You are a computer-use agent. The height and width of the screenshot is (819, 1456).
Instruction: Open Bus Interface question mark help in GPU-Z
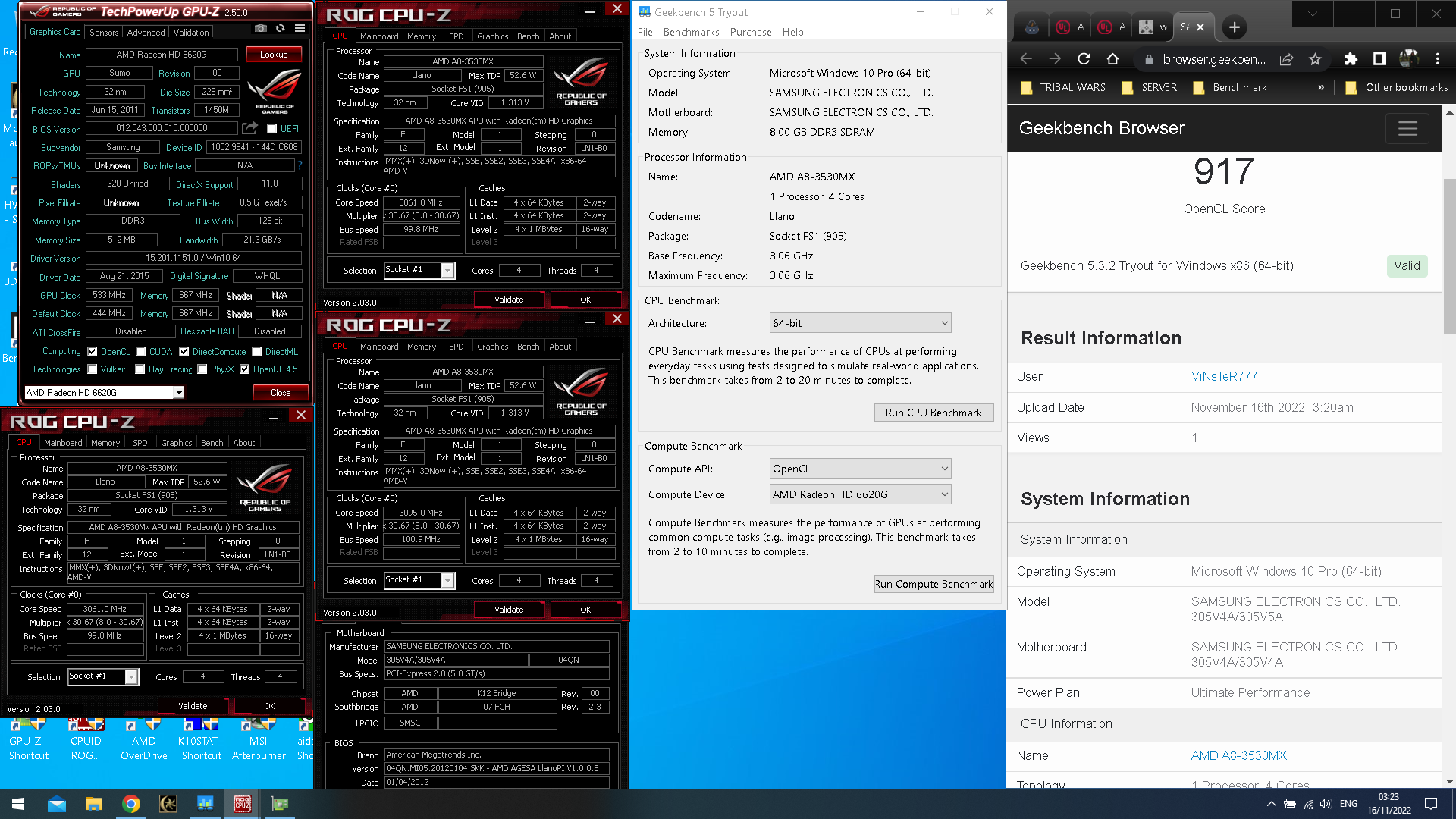[x=300, y=165]
